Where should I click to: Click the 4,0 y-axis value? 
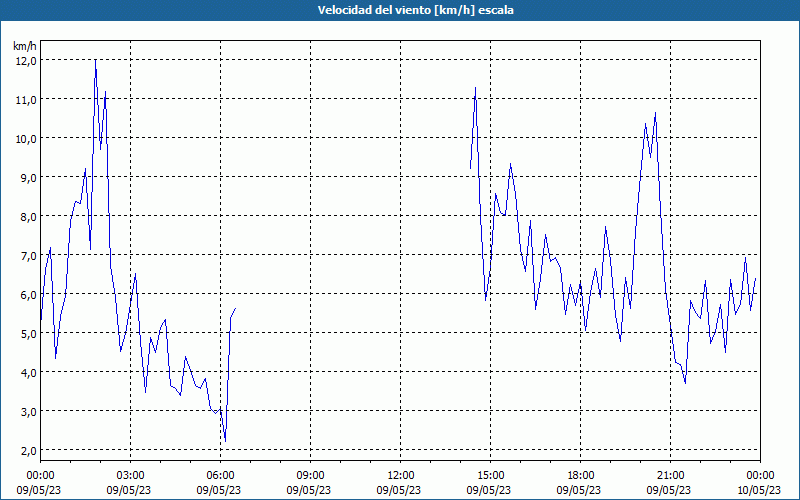click(28, 372)
